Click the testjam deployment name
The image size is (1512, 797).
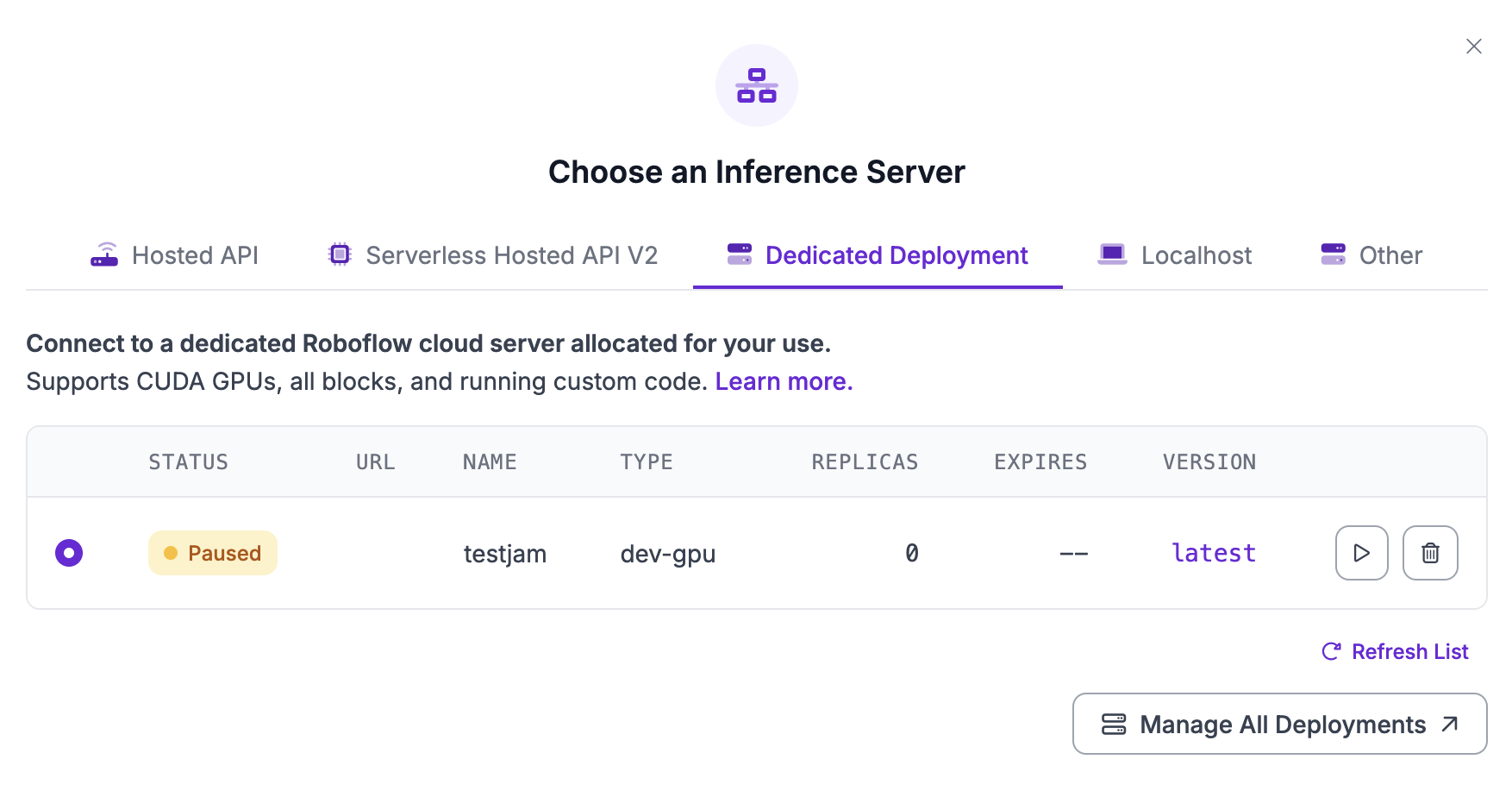pyautogui.click(x=504, y=554)
